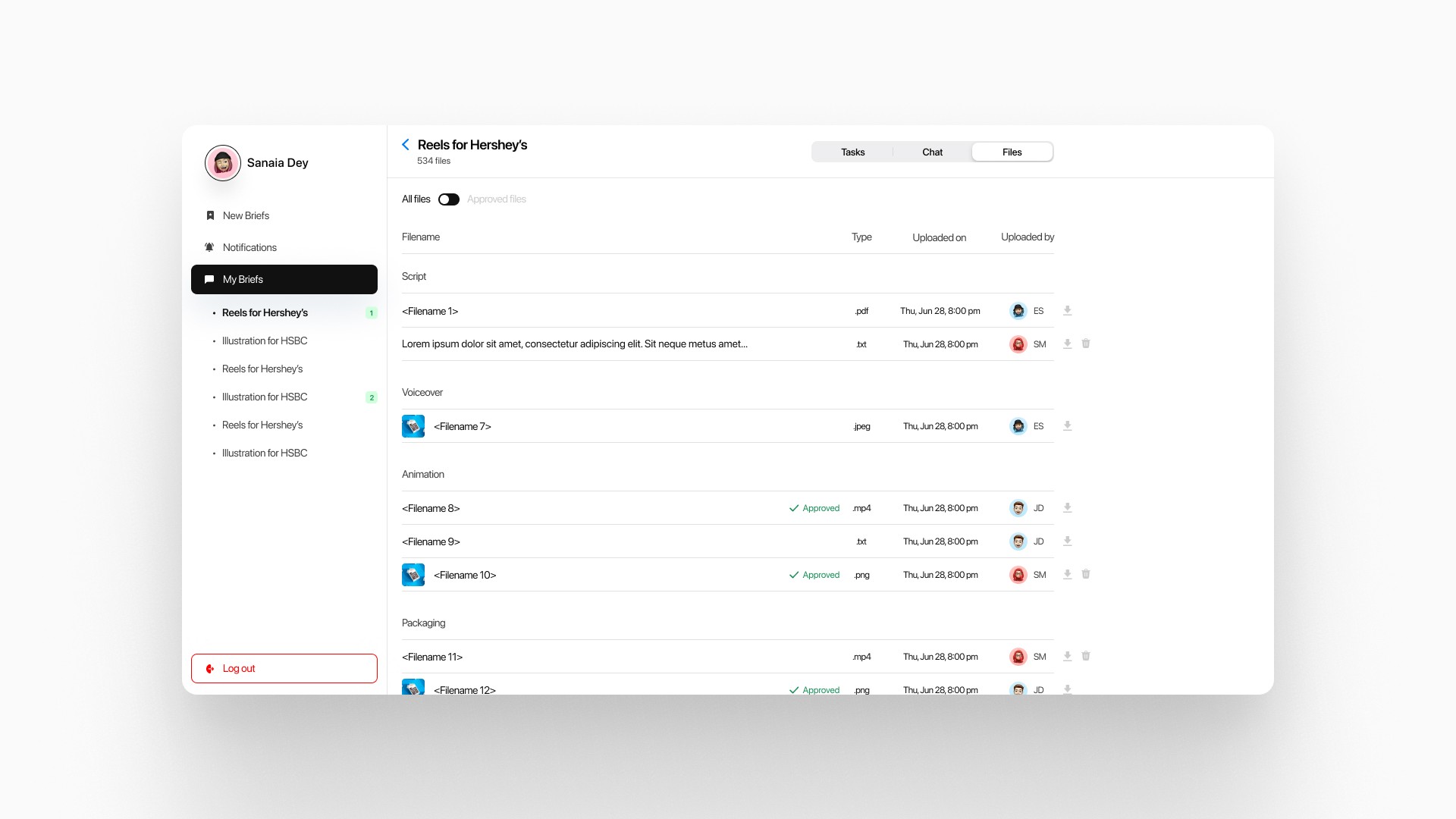The width and height of the screenshot is (1456, 819).
Task: Click Sanaia Dey's profile avatar
Action: click(223, 163)
